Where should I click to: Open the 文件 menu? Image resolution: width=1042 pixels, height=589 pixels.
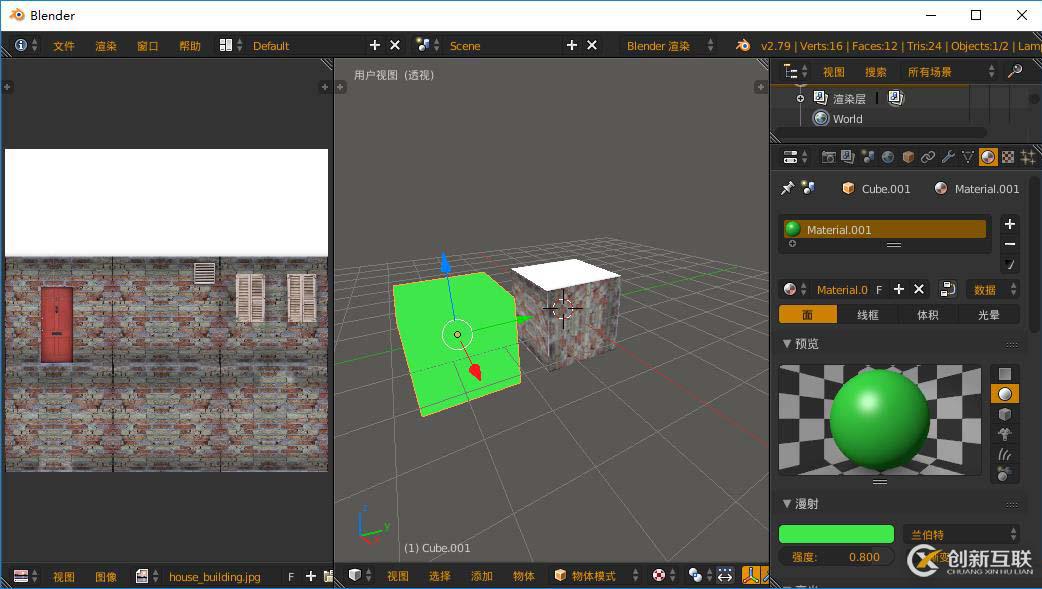(64, 46)
